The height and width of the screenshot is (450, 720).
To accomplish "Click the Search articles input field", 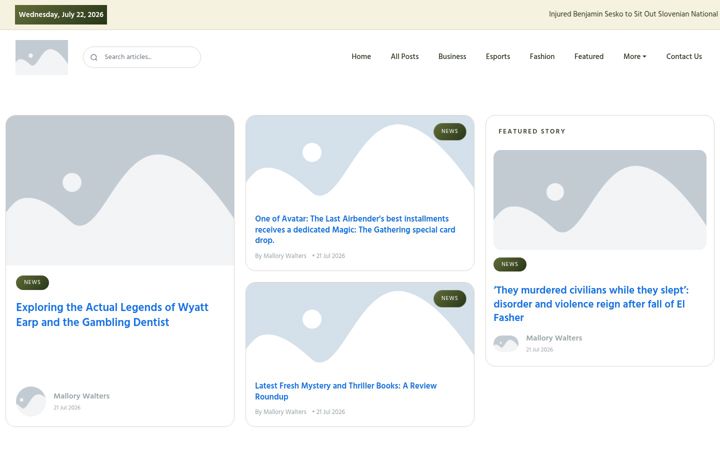I will [x=142, y=57].
